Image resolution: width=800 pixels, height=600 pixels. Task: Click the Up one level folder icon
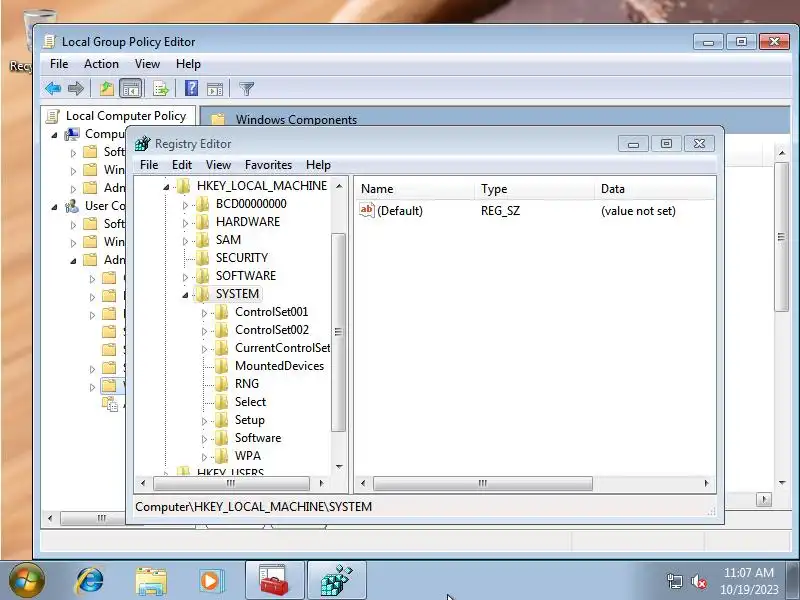pos(107,88)
